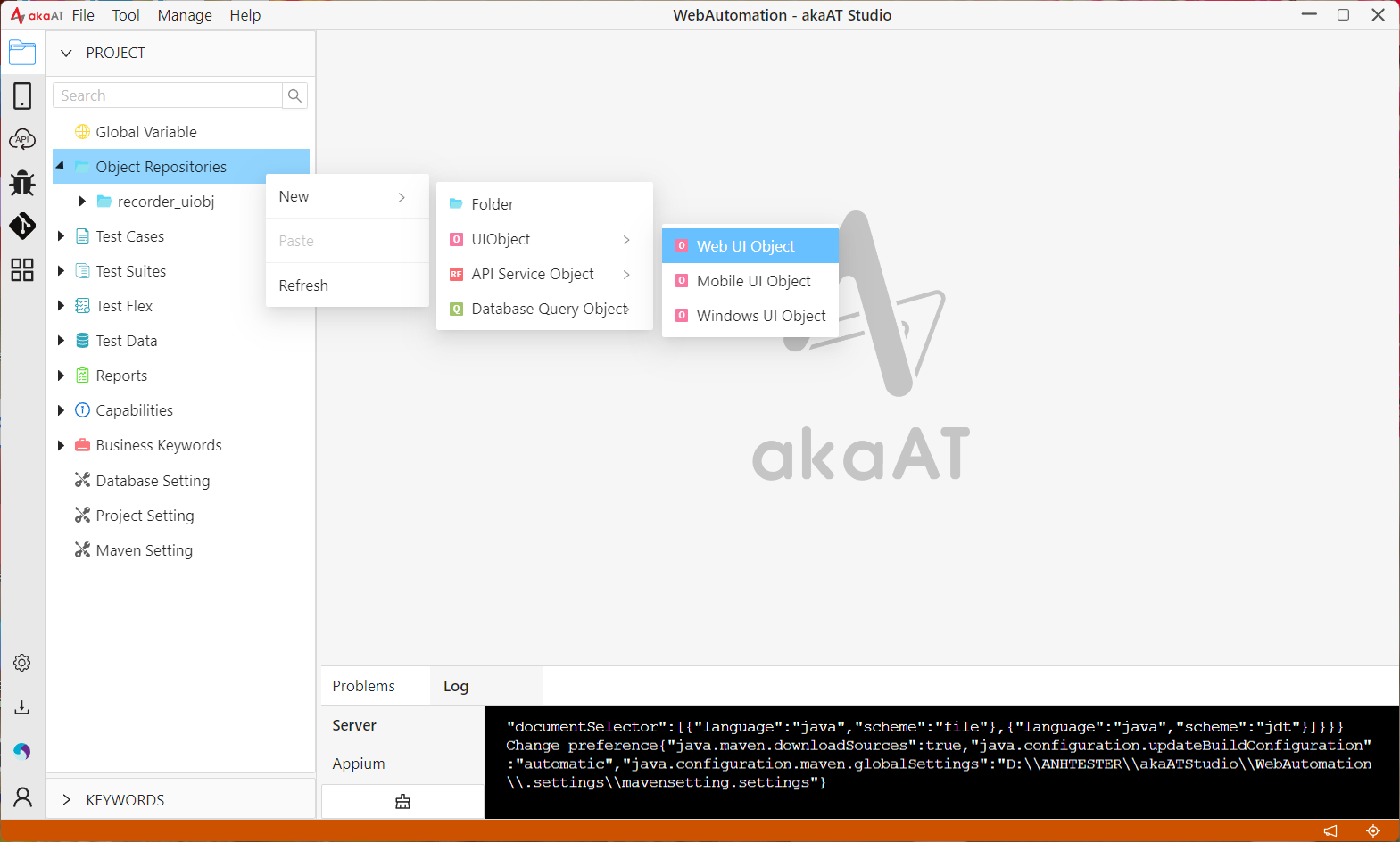Open the Help menu
The width and height of the screenshot is (1400, 842).
[x=245, y=15]
